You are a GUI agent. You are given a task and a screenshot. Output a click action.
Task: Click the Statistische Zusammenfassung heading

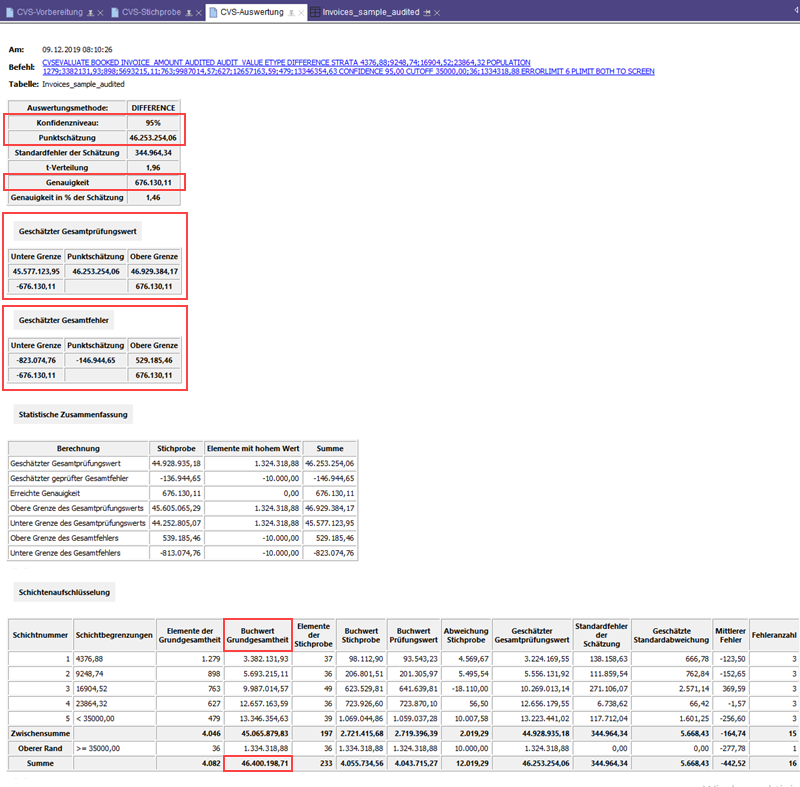coord(73,413)
